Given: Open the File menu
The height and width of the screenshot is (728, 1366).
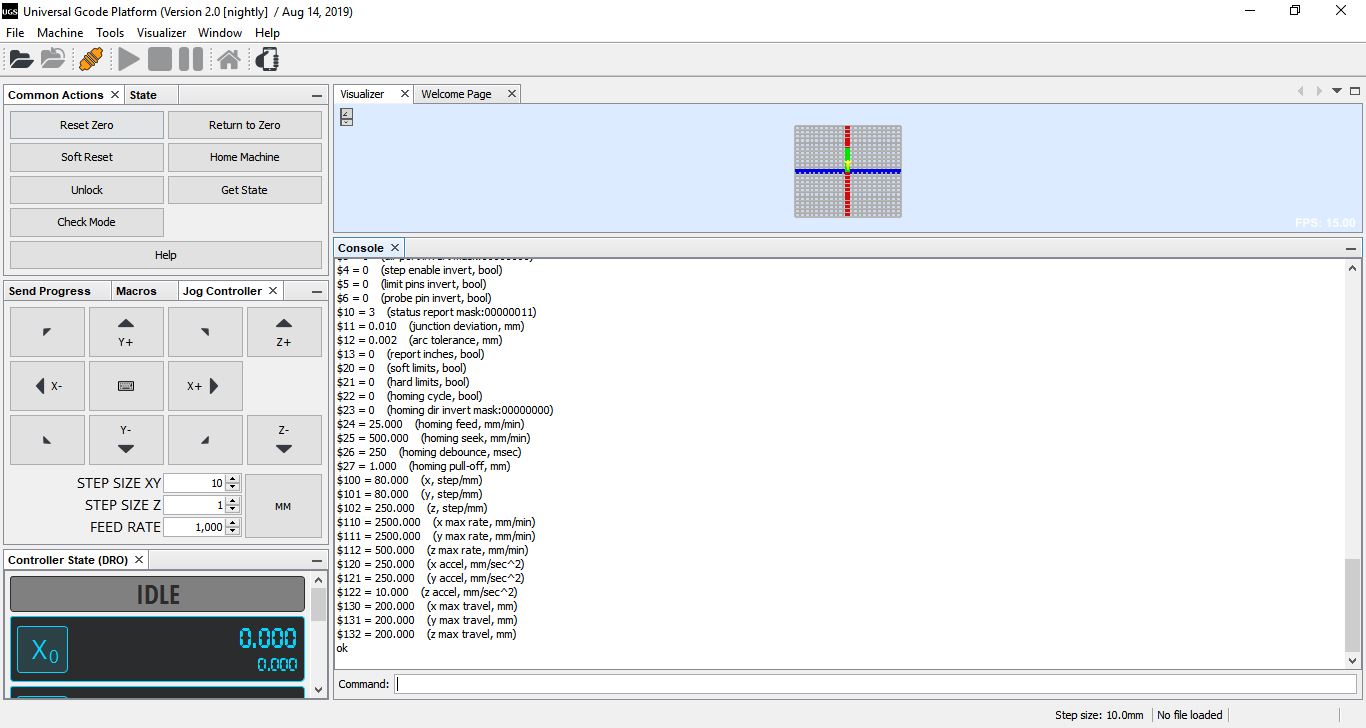Looking at the screenshot, I should (x=15, y=33).
